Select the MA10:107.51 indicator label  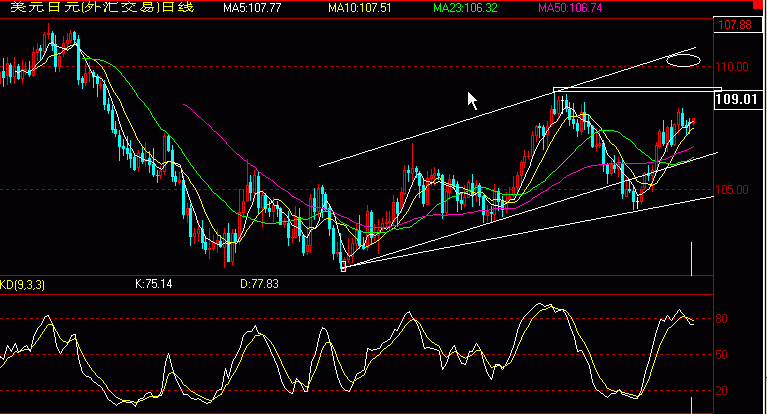(x=360, y=8)
